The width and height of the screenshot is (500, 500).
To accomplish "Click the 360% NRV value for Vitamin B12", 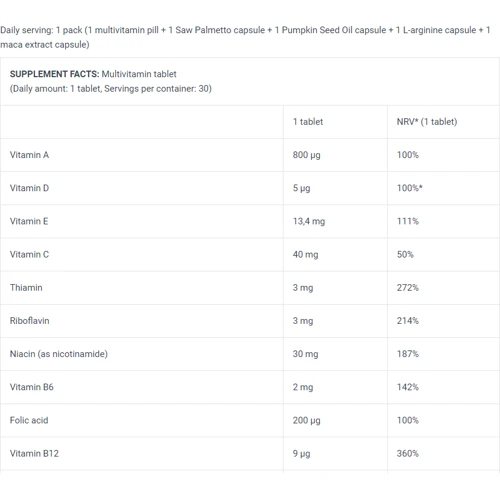I will 408,453.
